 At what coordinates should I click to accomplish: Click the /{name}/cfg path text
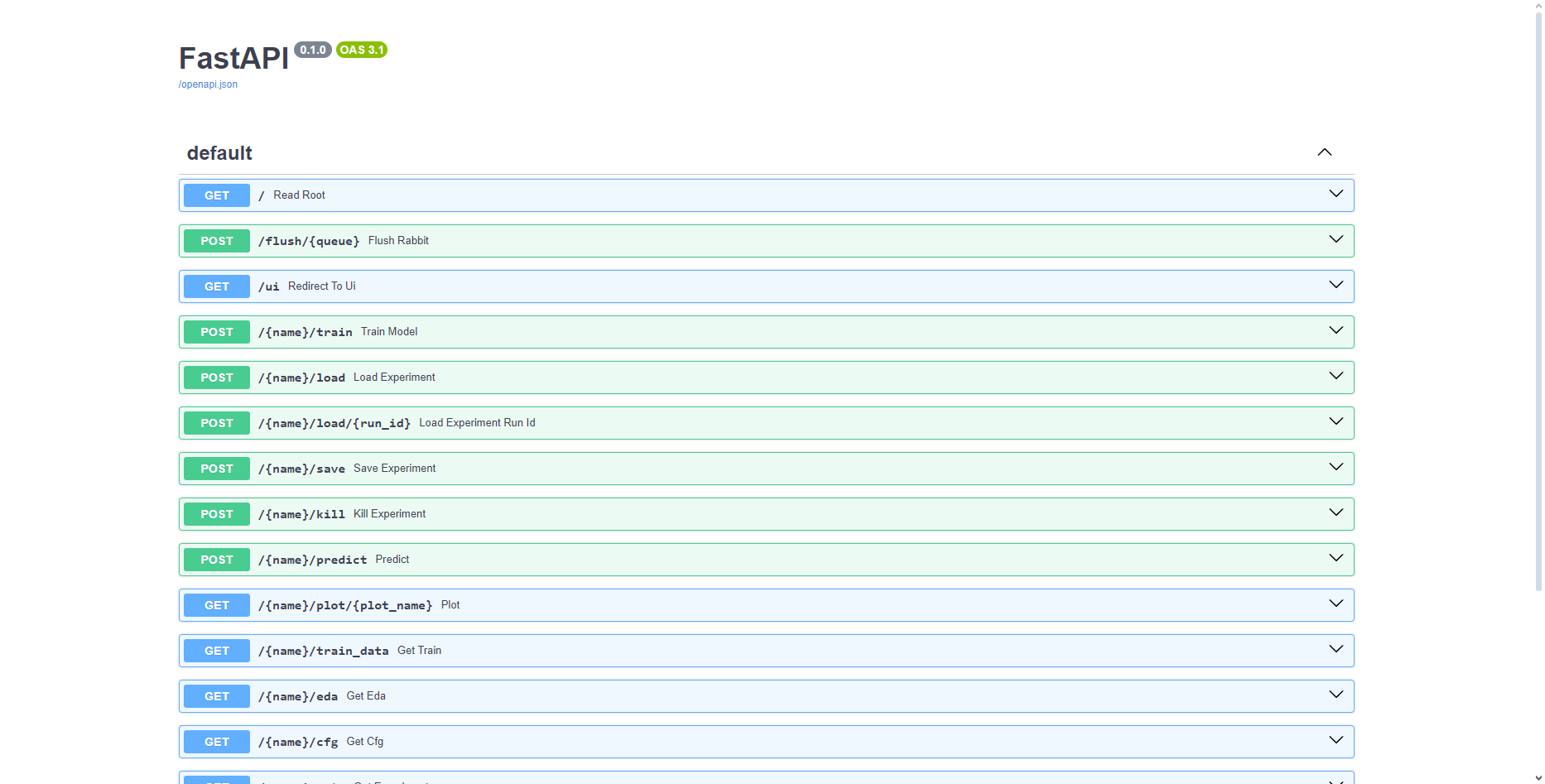(298, 742)
